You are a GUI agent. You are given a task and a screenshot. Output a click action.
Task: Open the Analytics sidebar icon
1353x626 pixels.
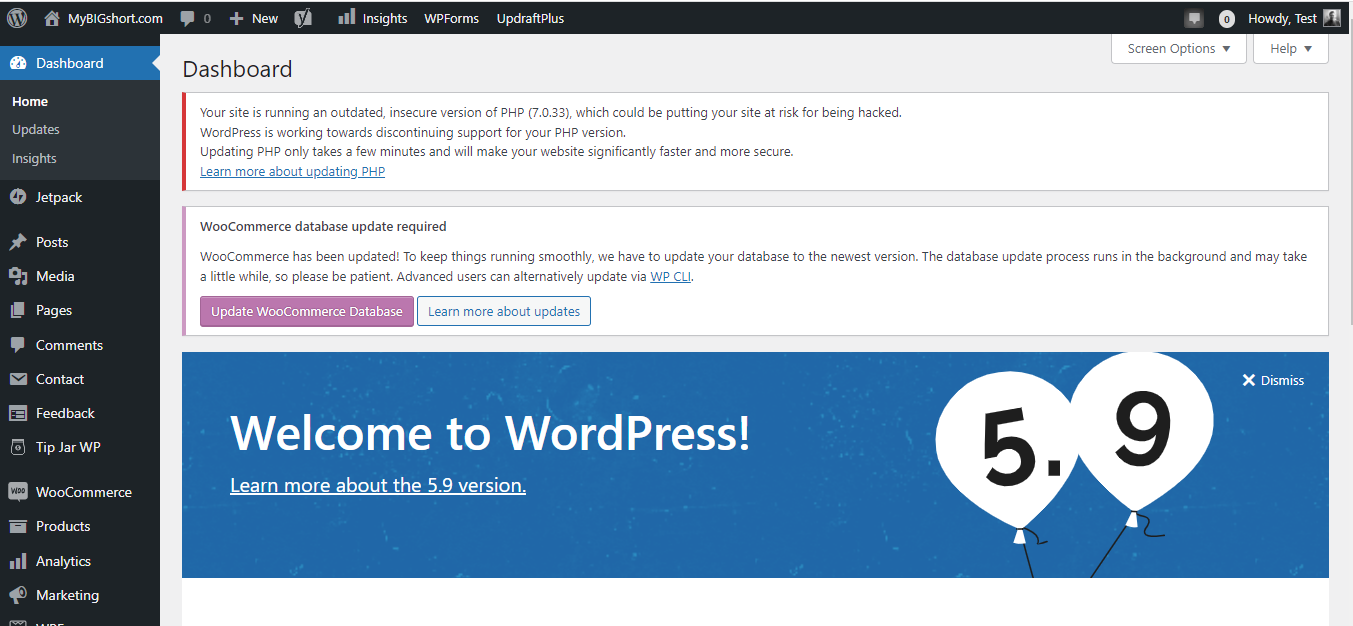(20, 561)
